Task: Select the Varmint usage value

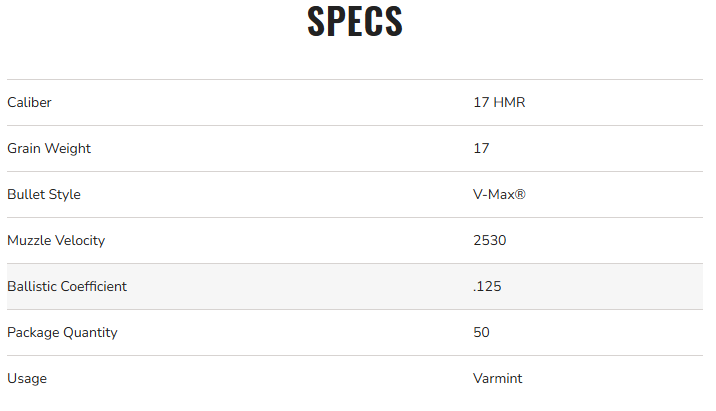Action: pos(498,378)
